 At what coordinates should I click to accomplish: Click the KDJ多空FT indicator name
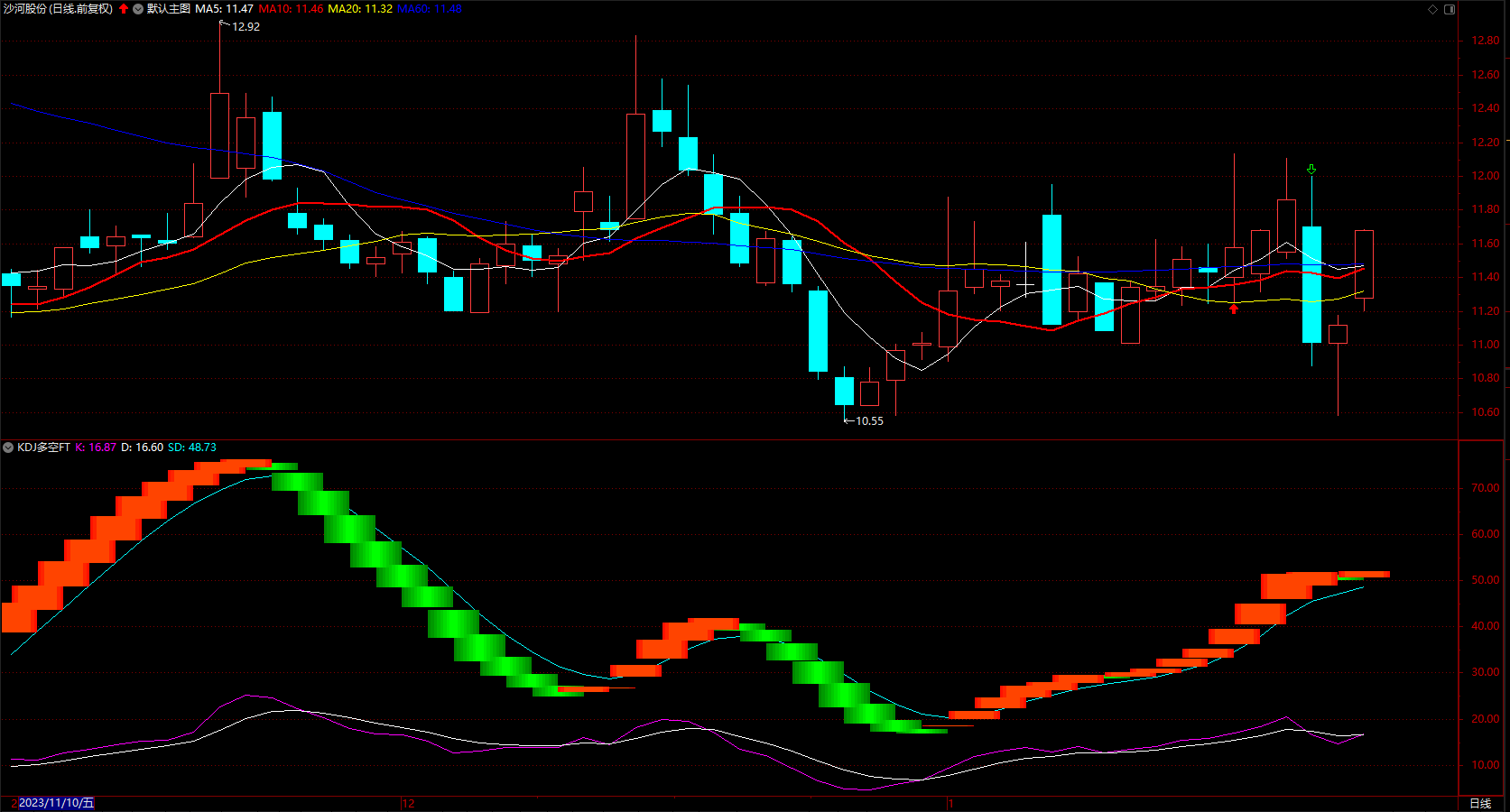43,448
